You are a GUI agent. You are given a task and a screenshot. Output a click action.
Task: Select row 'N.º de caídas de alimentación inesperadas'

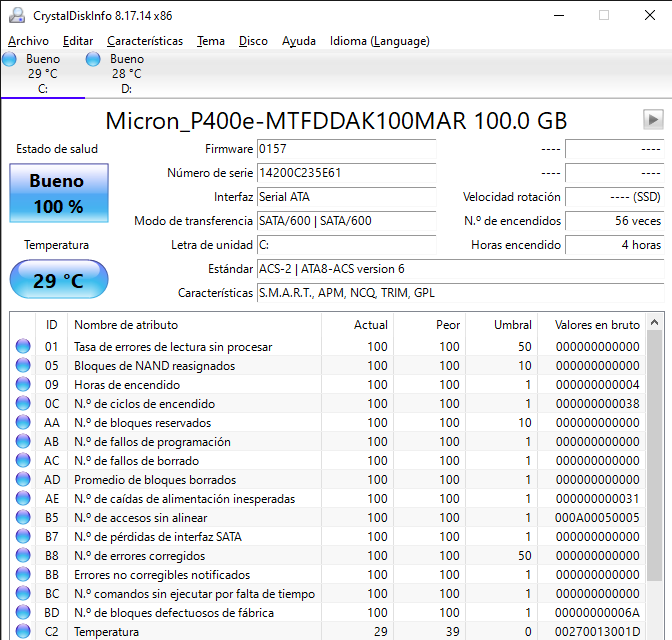point(328,499)
